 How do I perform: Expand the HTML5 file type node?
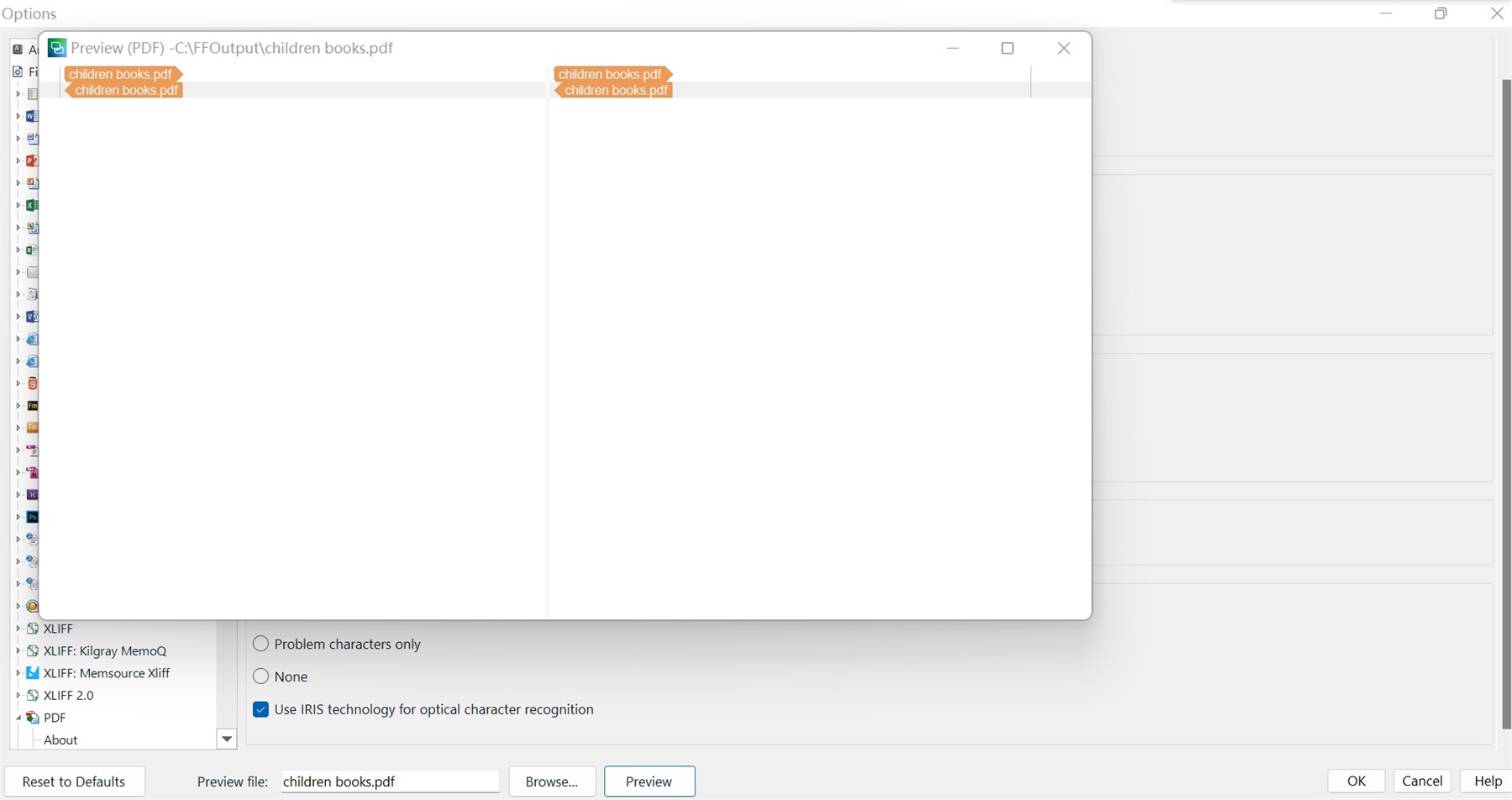pyautogui.click(x=18, y=383)
